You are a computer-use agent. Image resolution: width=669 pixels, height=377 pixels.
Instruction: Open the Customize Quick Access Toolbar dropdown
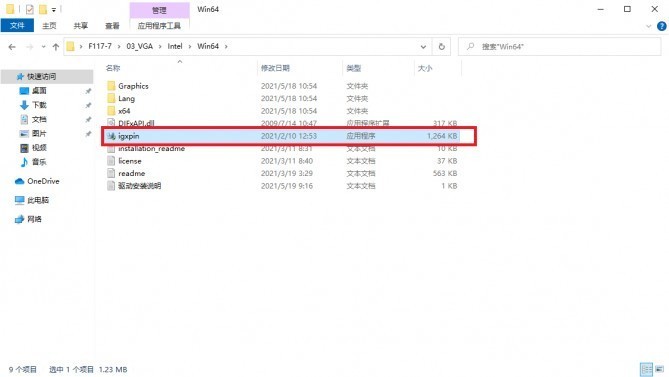coord(54,9)
